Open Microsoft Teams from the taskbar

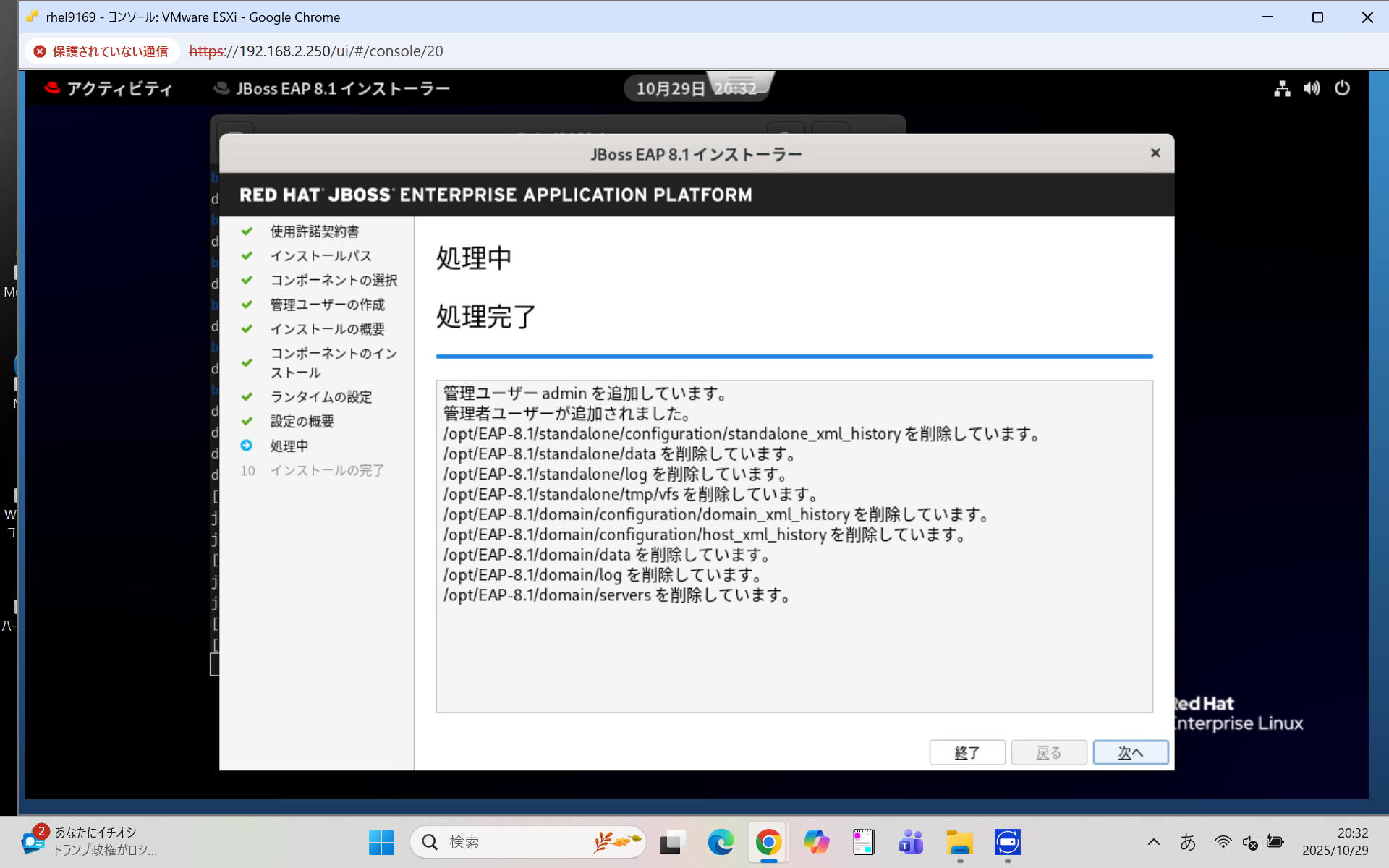point(910,841)
